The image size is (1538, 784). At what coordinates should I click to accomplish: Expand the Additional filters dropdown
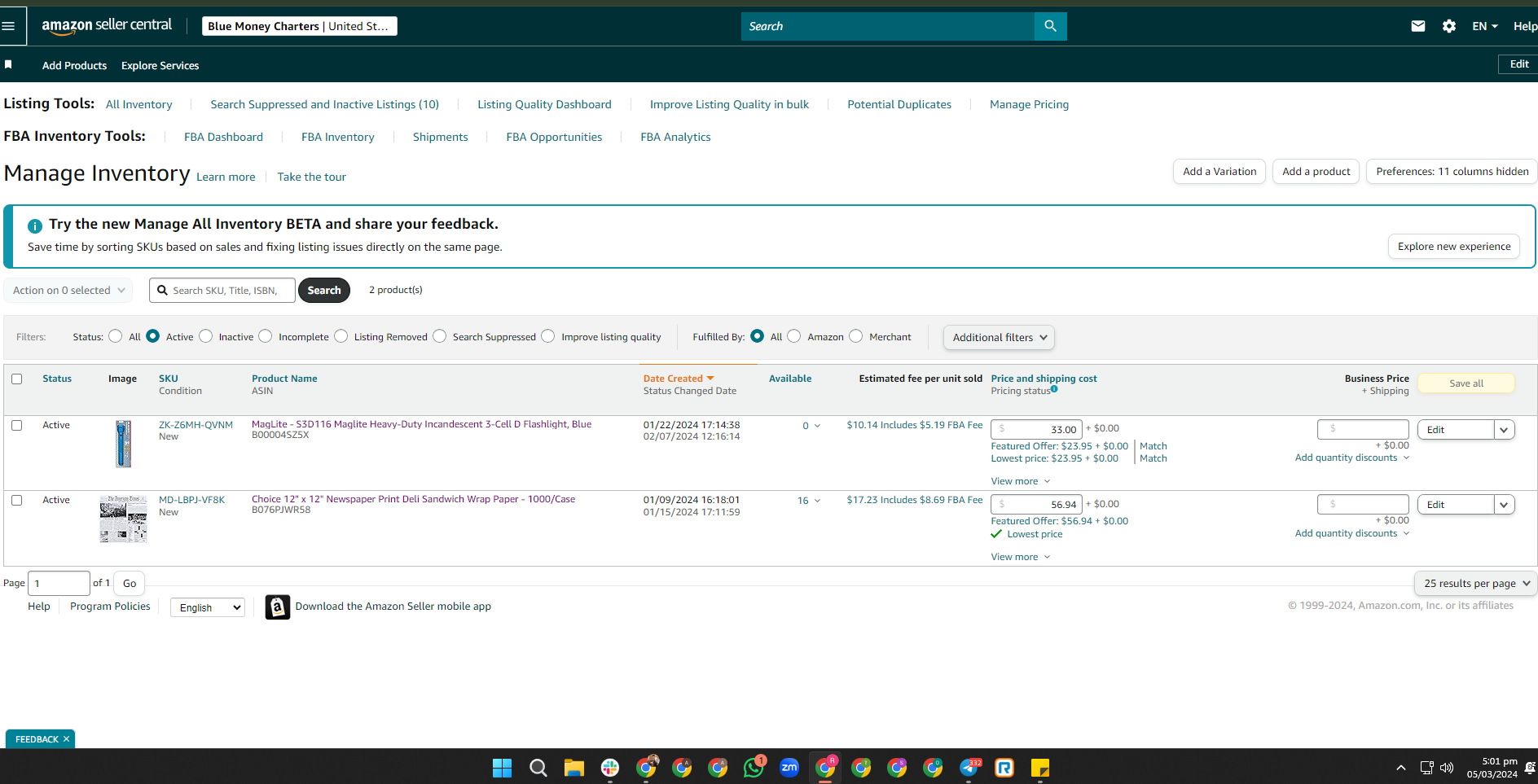click(999, 337)
